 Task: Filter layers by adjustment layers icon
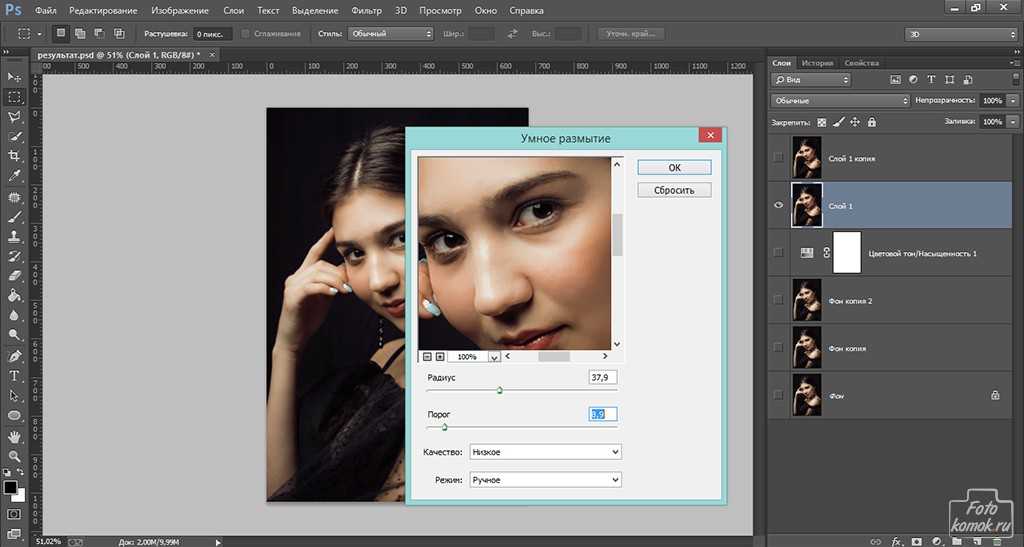(913, 80)
